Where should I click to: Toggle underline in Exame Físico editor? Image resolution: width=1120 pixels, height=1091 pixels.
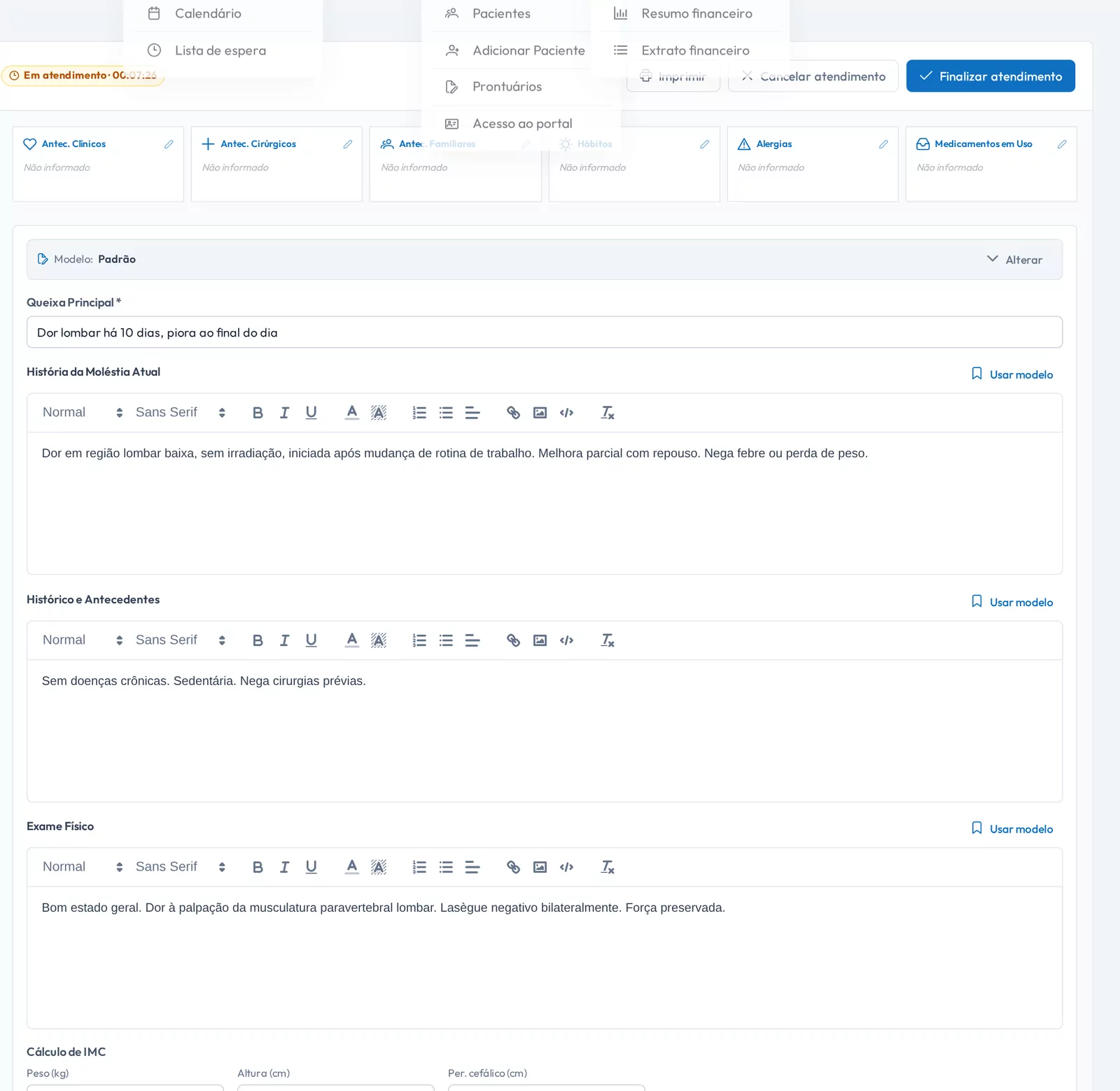click(x=311, y=867)
